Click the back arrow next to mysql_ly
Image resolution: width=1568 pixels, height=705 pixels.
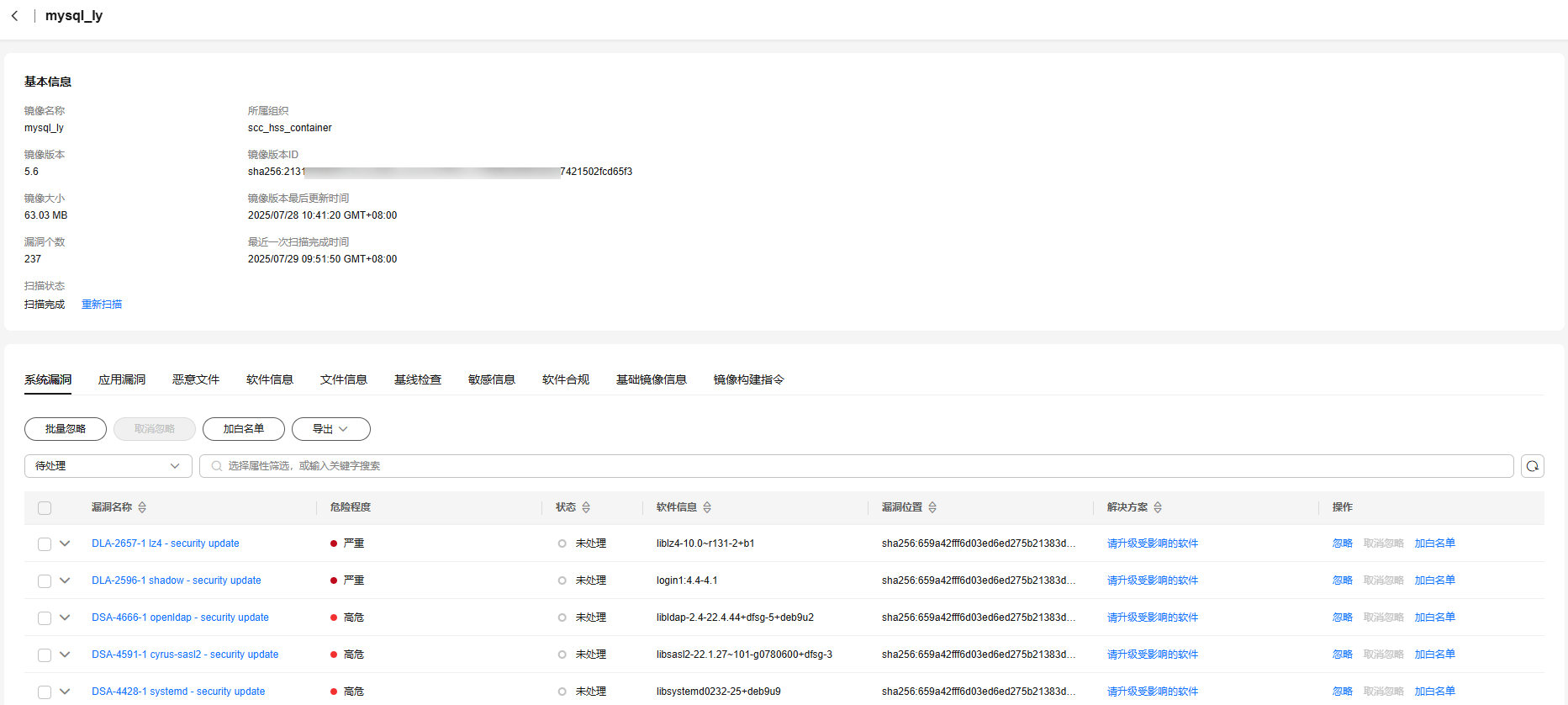(x=14, y=16)
